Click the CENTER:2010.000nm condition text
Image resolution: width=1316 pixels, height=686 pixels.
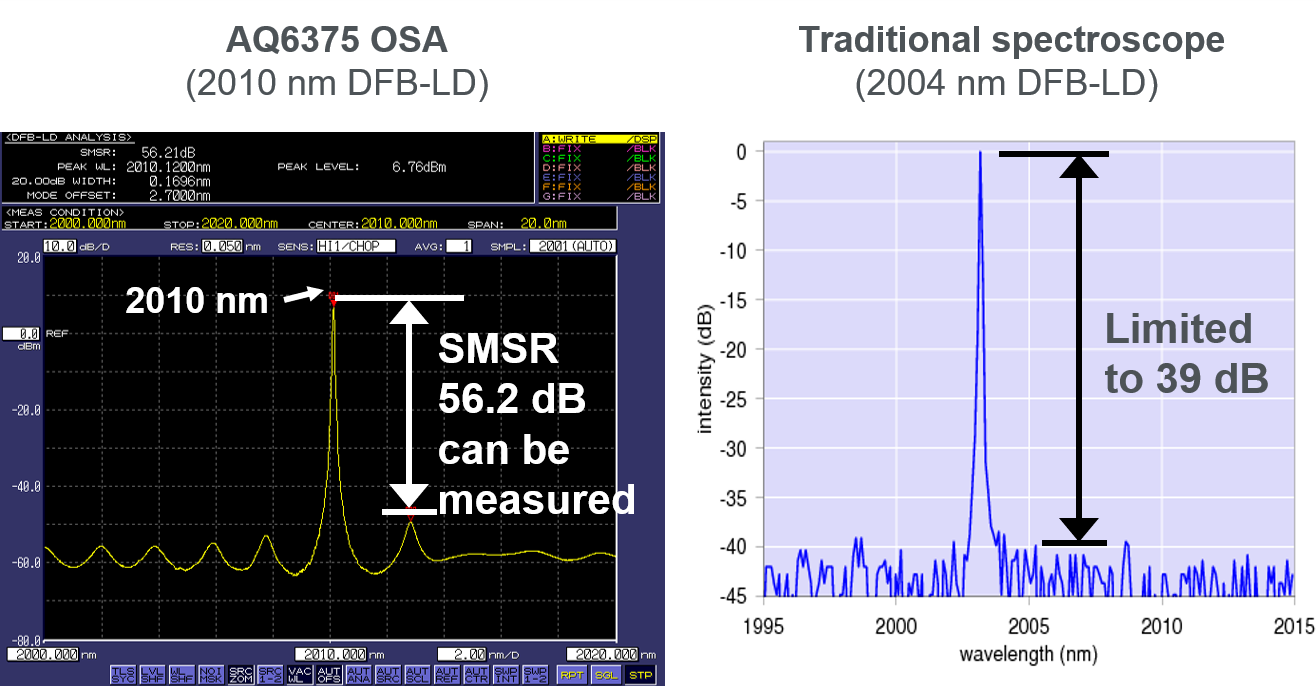[373, 223]
